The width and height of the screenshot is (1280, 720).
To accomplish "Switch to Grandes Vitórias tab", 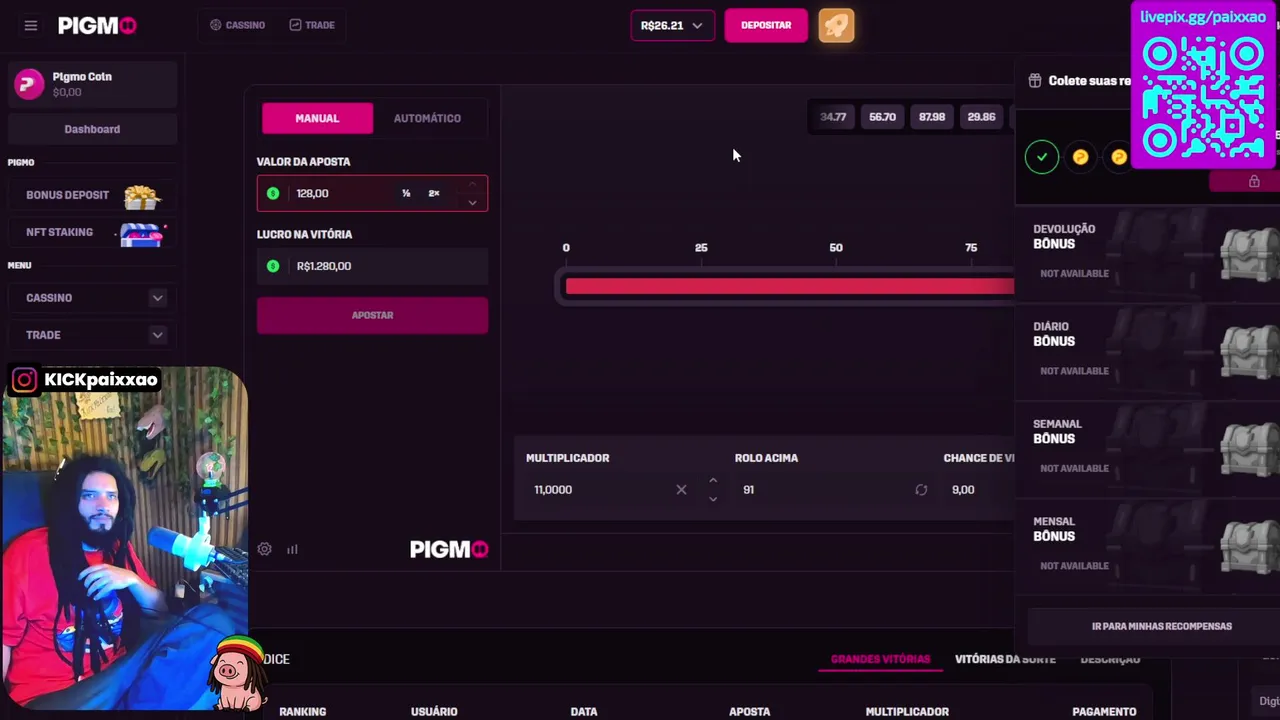I will pos(880,659).
